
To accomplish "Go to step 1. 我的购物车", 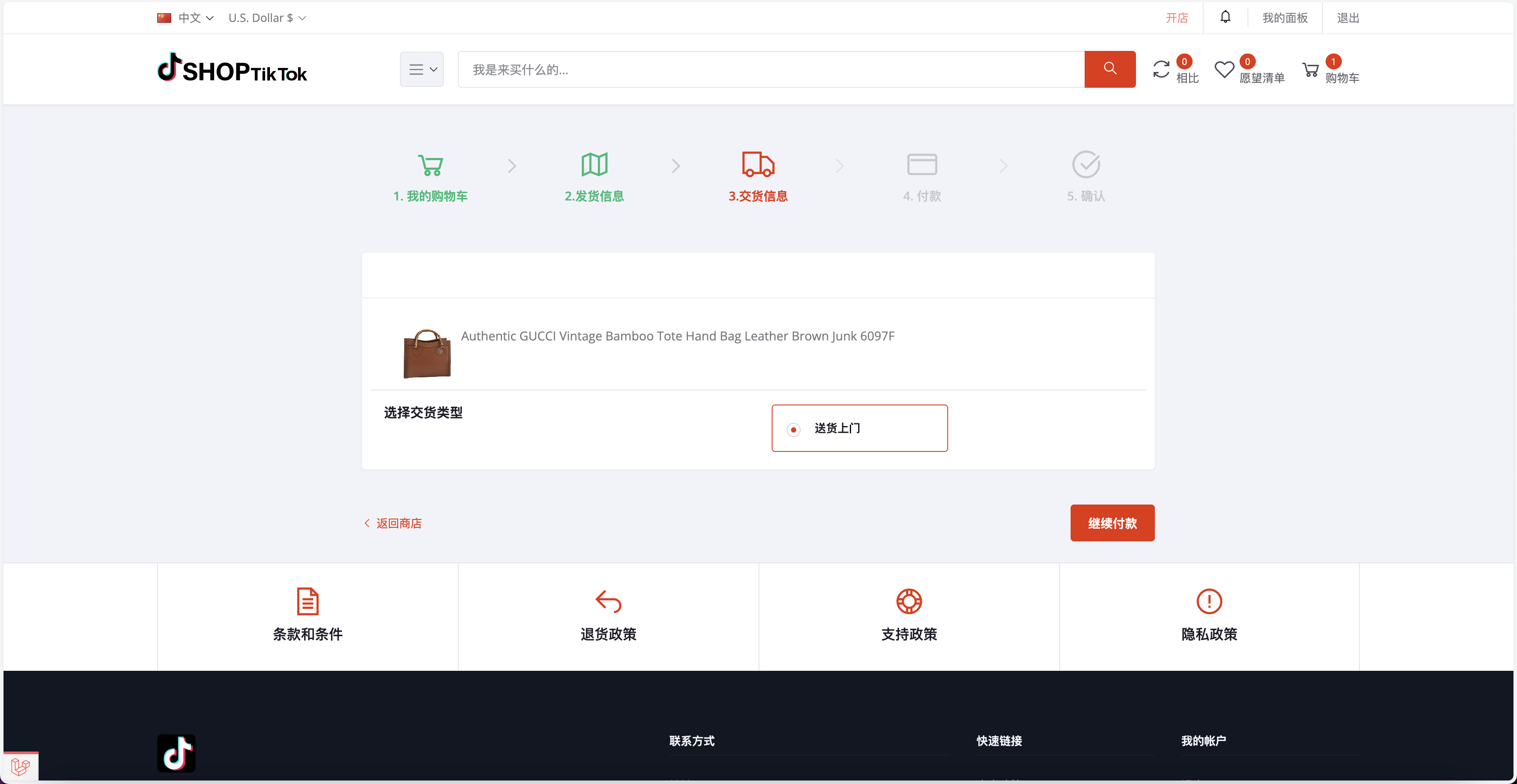I will click(431, 196).
